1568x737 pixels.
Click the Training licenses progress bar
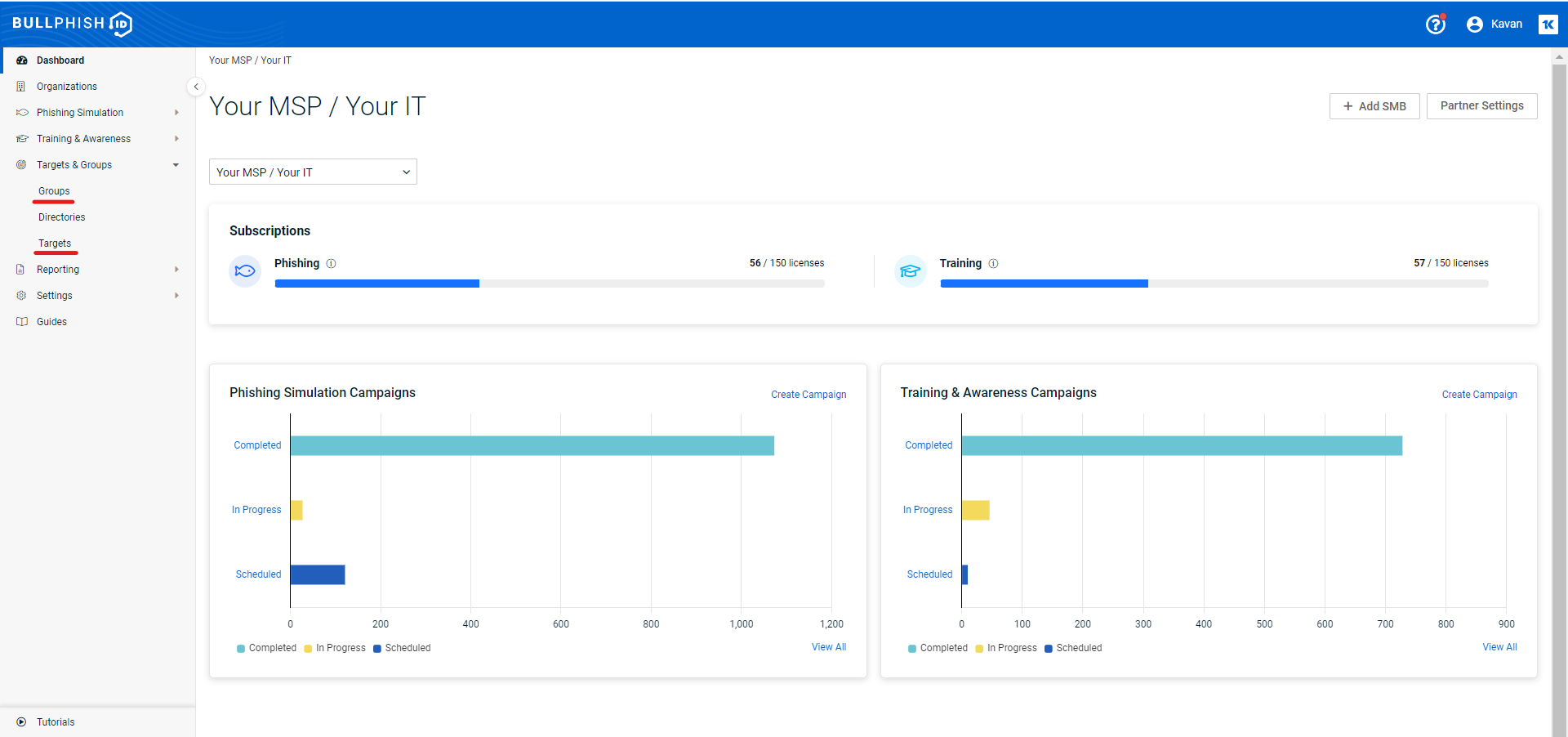pos(1214,284)
